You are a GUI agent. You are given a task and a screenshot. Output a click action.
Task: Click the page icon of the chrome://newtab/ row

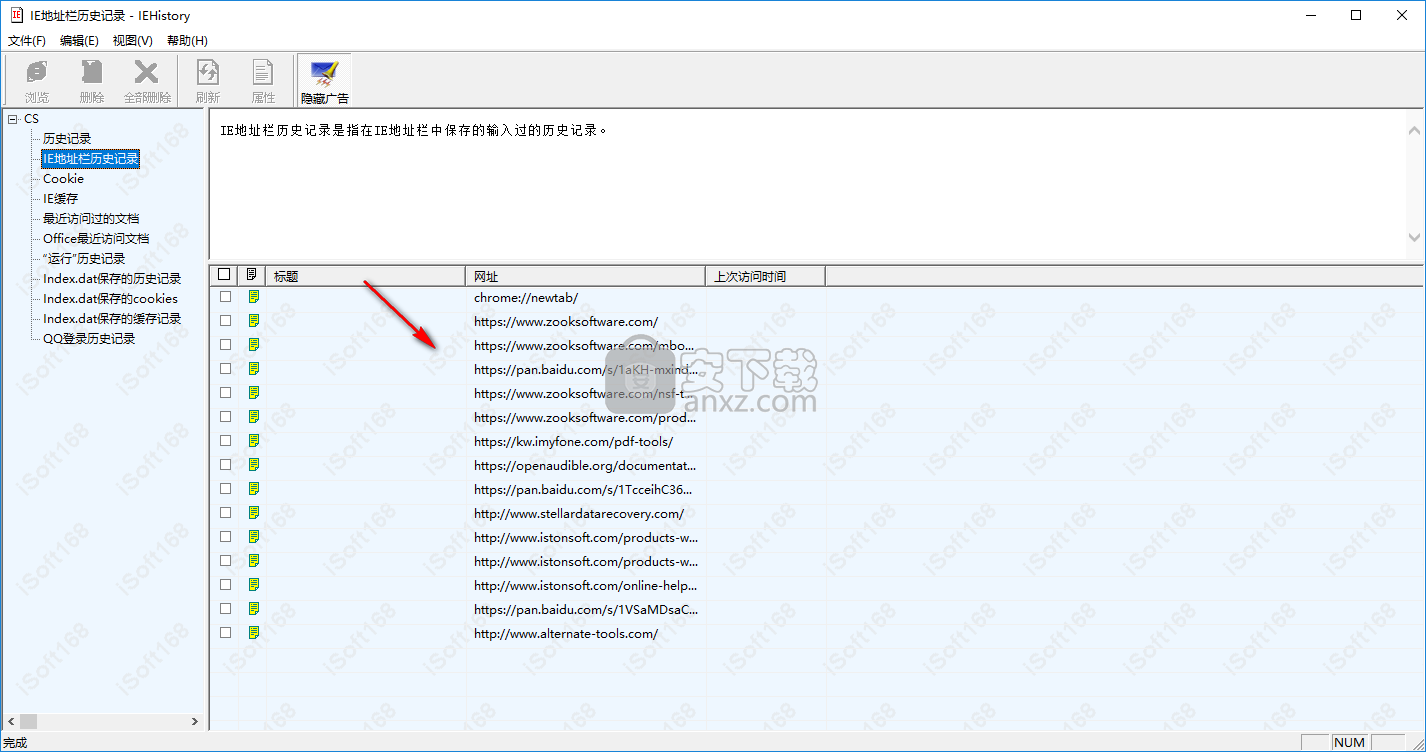pos(254,297)
